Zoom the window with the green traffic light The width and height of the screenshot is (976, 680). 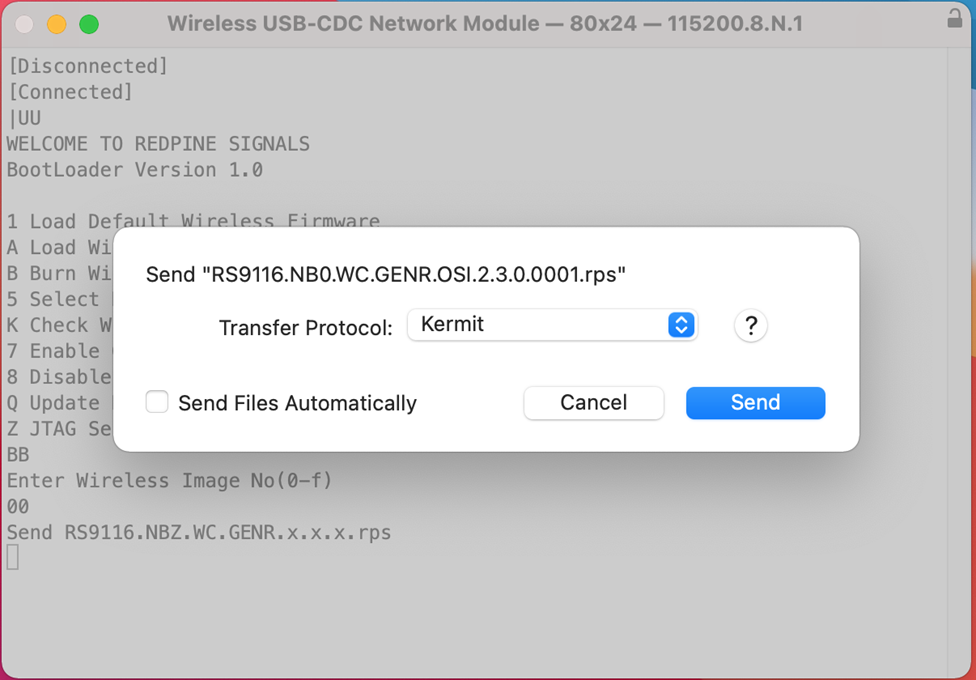89,22
